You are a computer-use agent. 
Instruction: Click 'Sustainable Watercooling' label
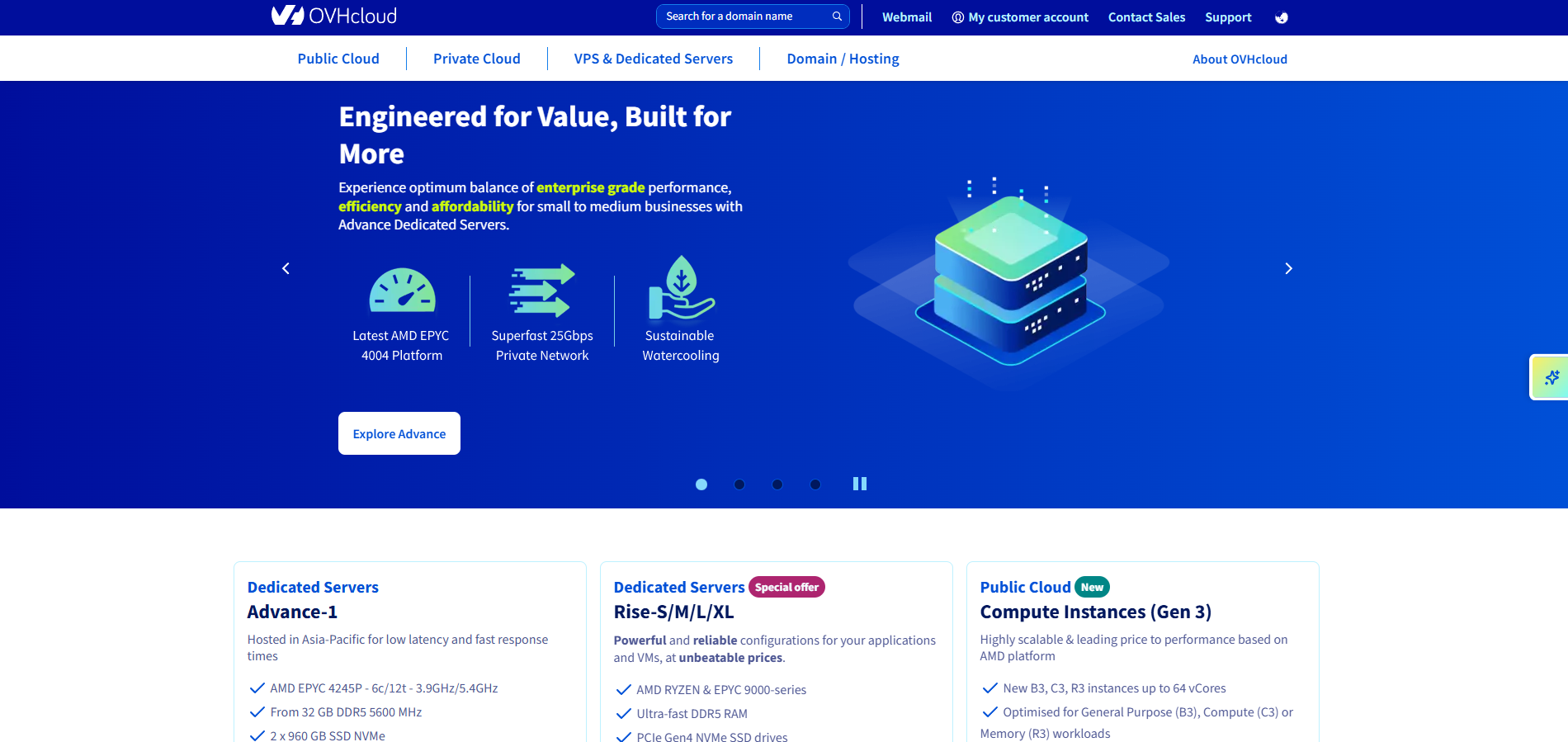(681, 345)
